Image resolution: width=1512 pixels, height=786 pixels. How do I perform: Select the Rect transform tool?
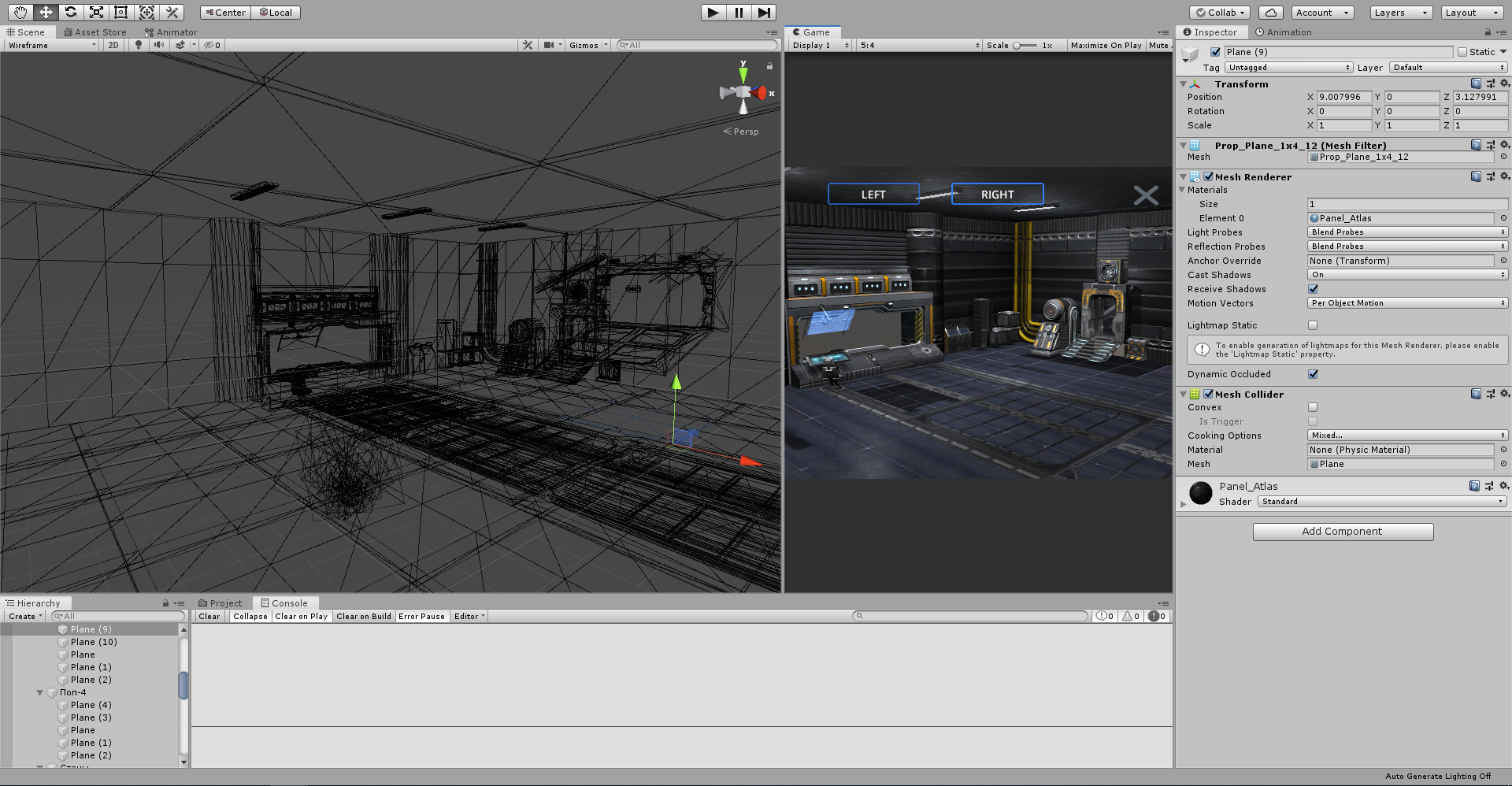pos(121,12)
